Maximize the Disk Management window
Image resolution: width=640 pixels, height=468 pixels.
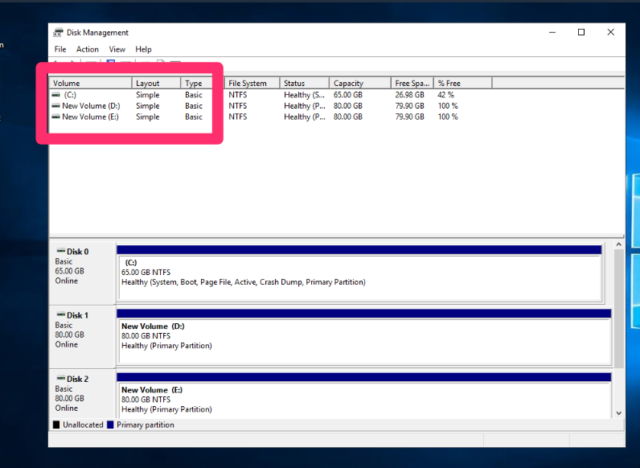pos(581,32)
